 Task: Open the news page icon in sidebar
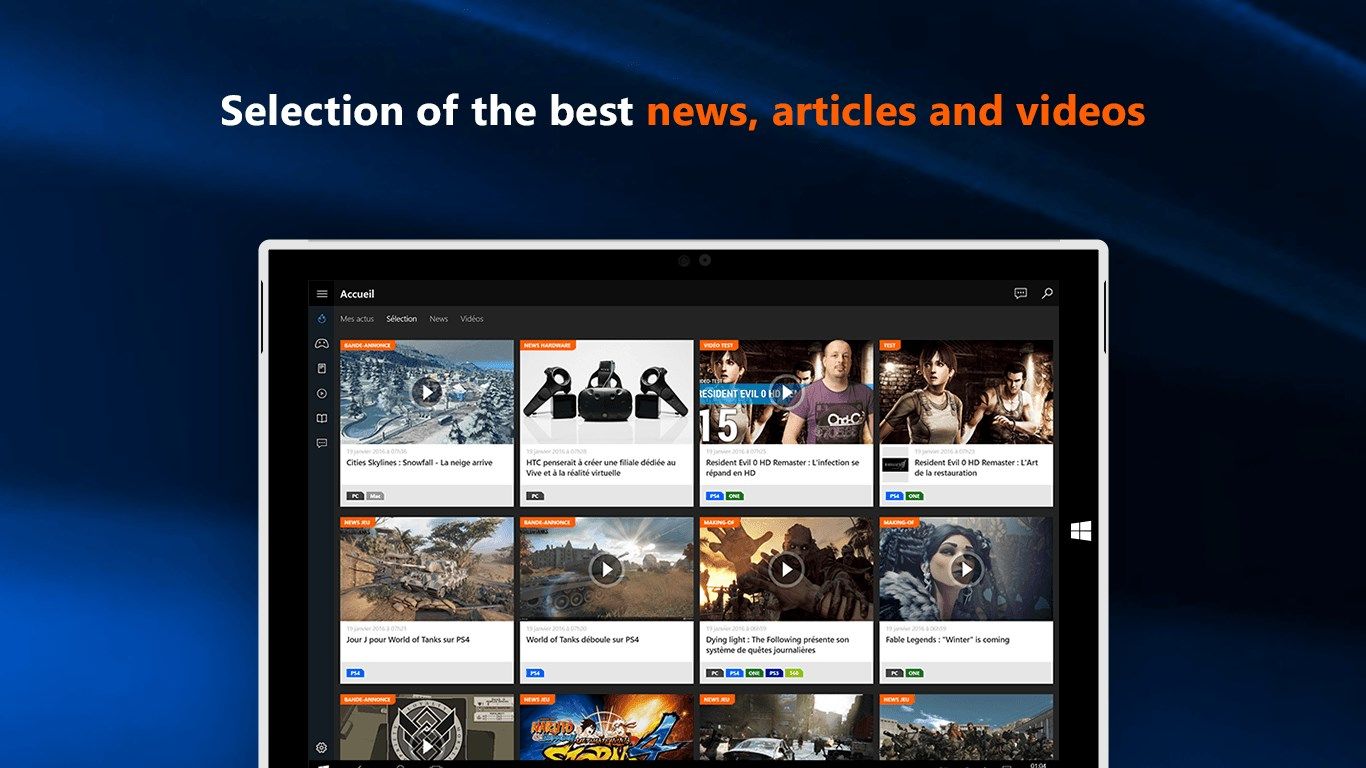pyautogui.click(x=322, y=368)
